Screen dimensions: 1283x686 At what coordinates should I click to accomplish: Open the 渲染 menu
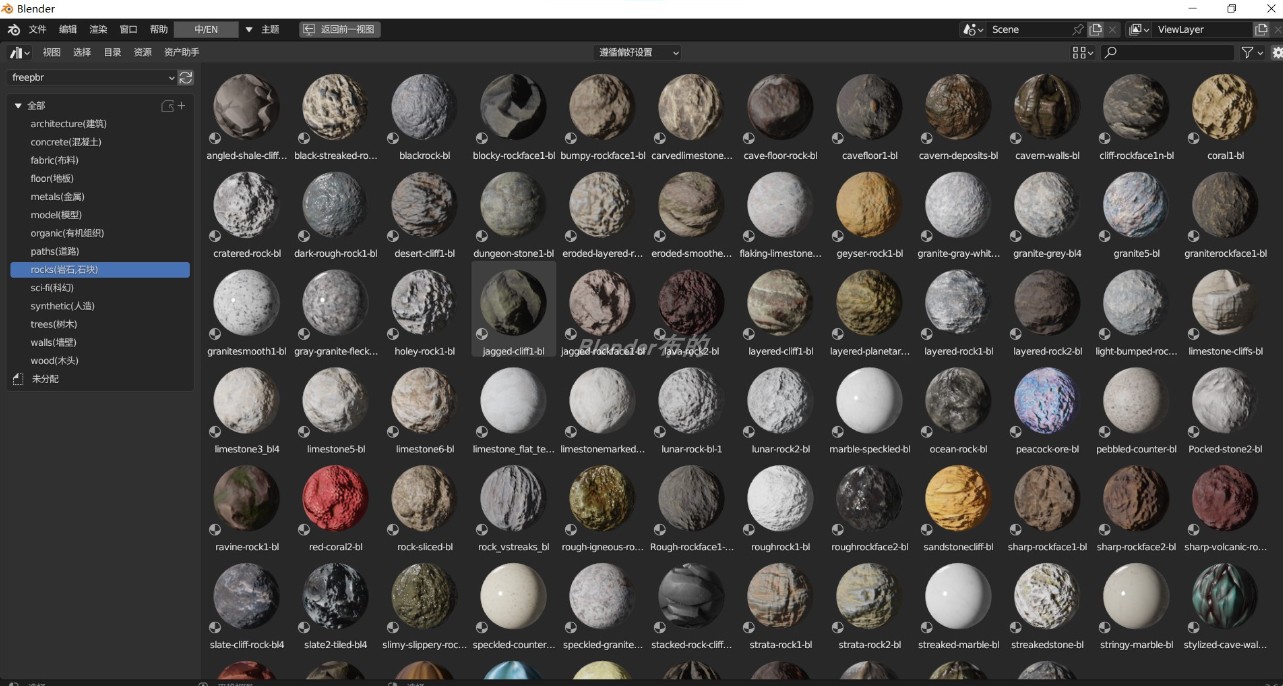[x=98, y=30]
